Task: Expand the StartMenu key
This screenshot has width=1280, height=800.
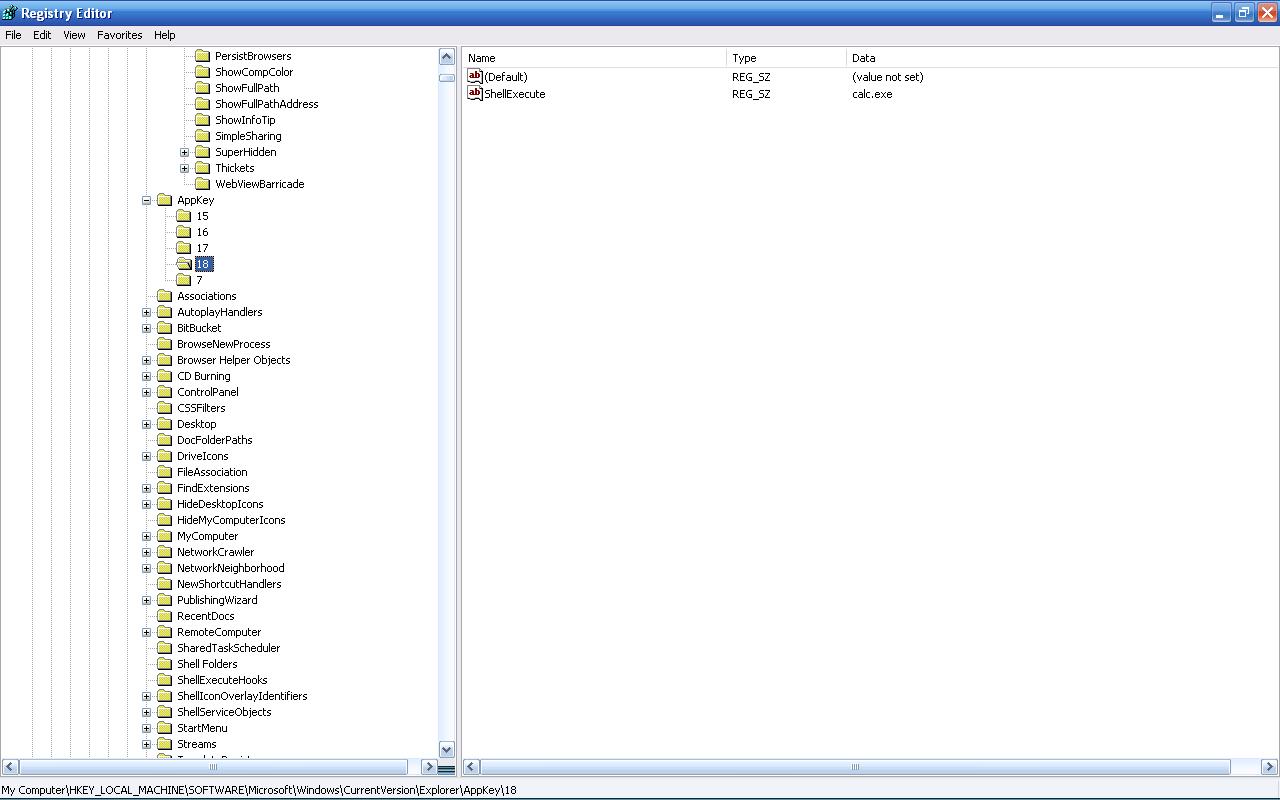Action: [147, 728]
